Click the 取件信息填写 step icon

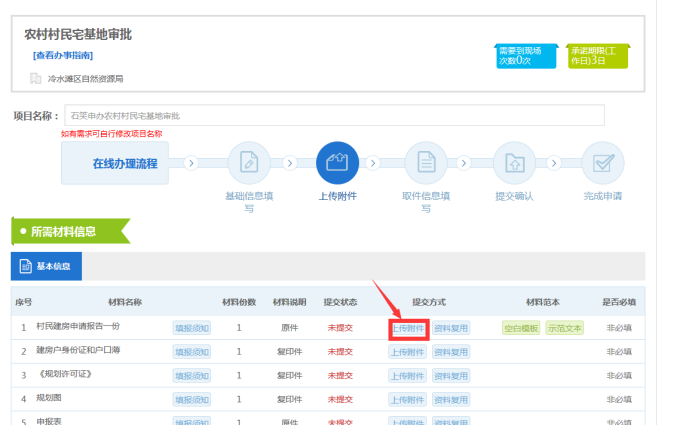coord(426,162)
